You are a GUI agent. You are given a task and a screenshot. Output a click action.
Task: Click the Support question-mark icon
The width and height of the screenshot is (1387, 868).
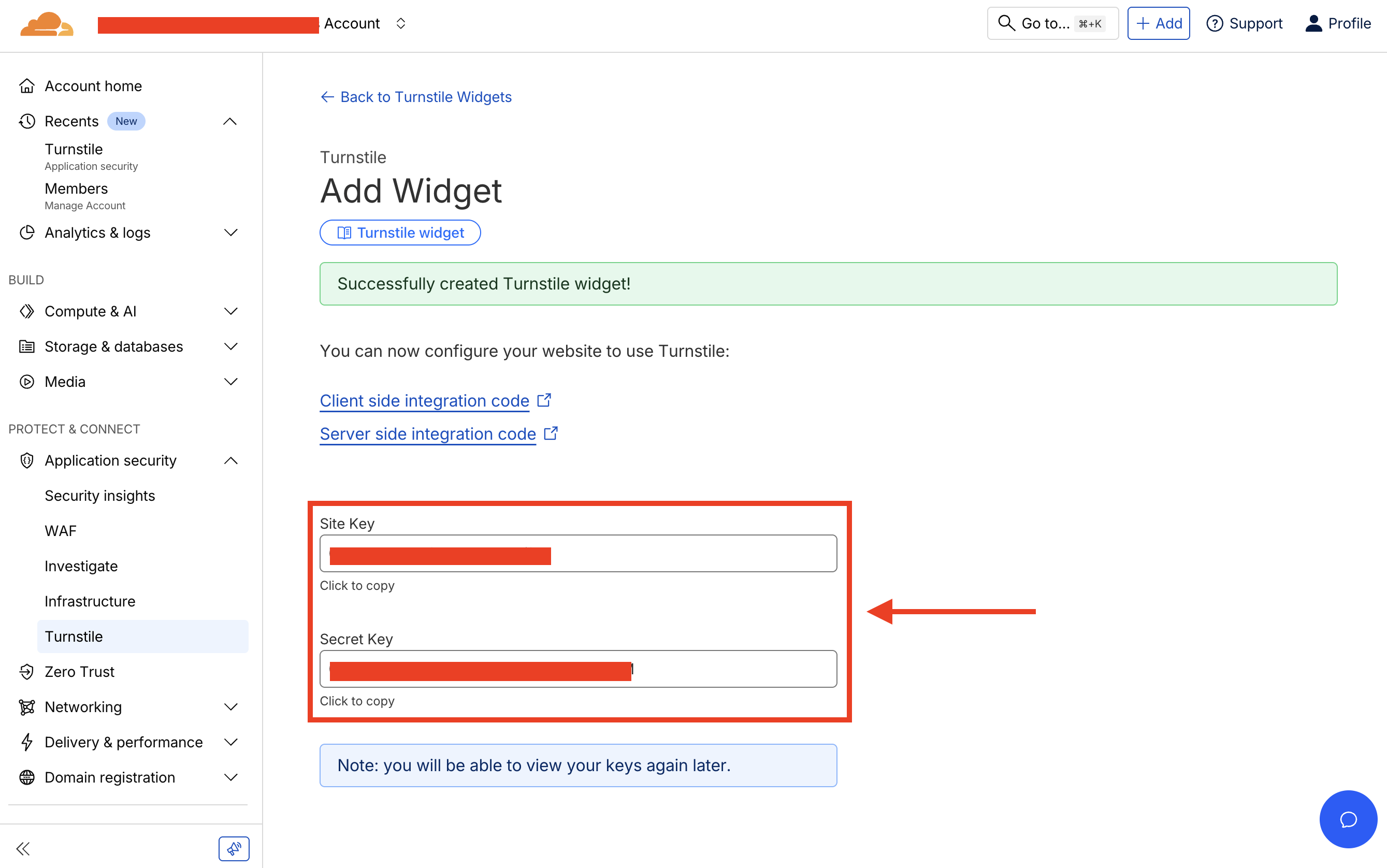(x=1214, y=23)
